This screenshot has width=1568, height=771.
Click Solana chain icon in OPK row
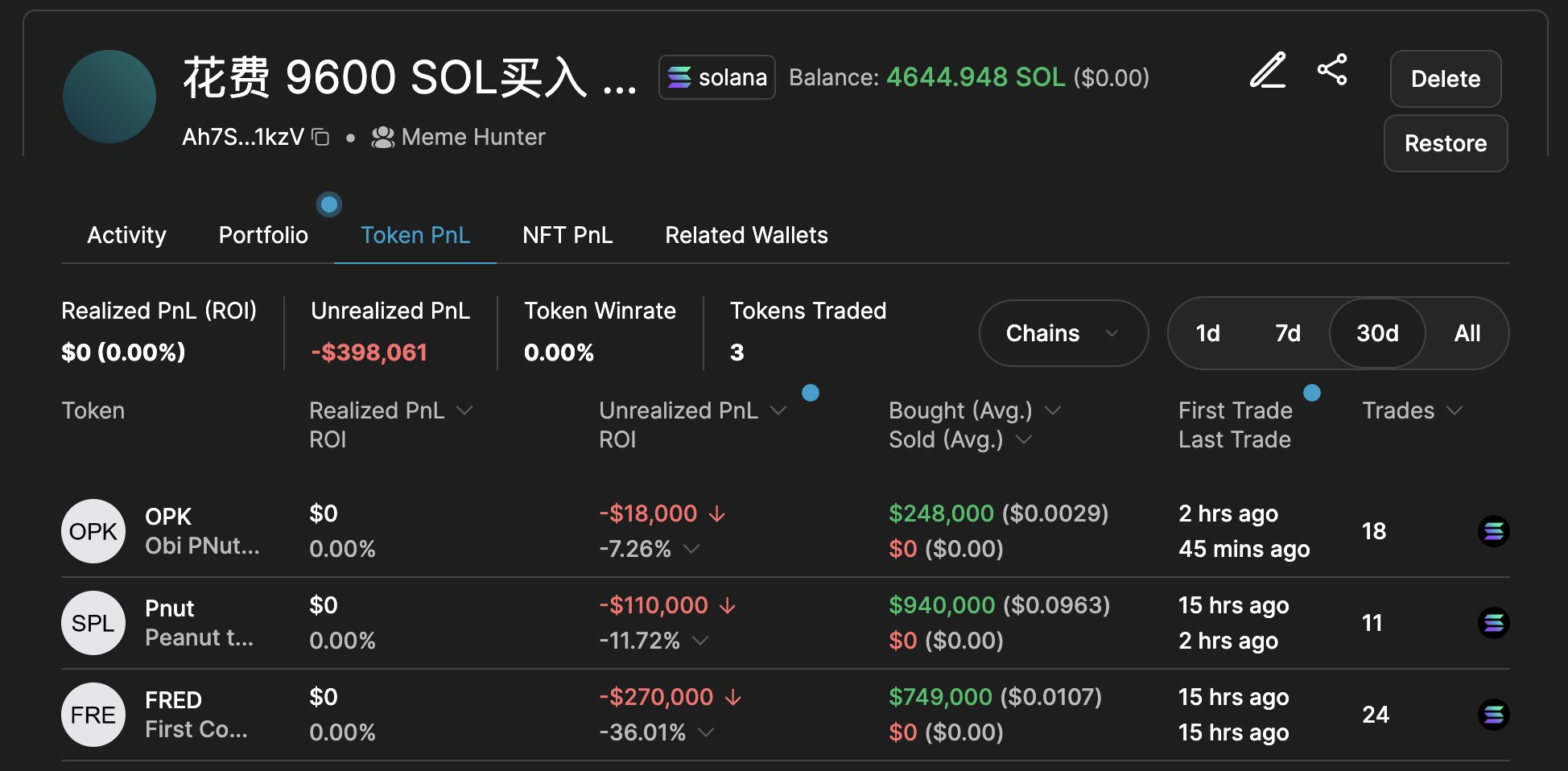click(1493, 531)
